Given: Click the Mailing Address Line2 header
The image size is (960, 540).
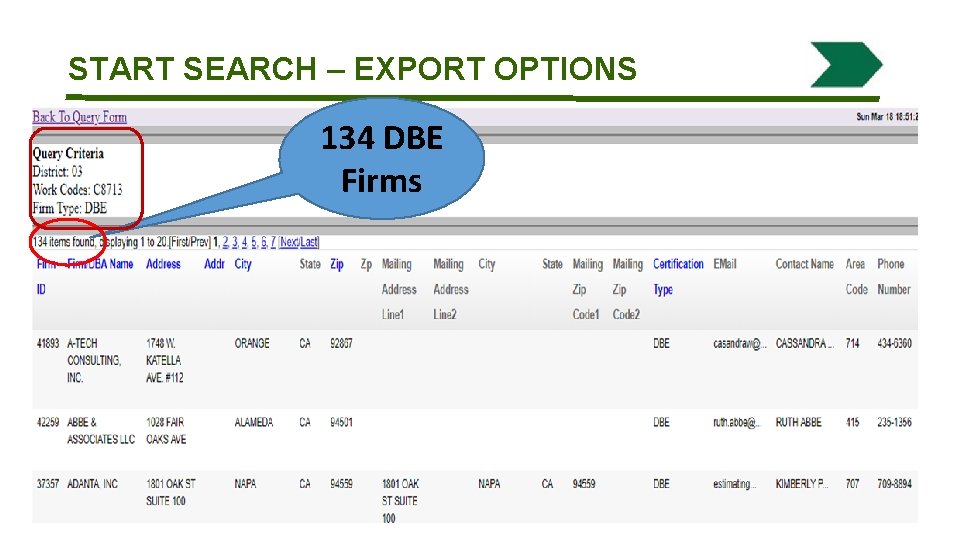Looking at the screenshot, I should 451,289.
